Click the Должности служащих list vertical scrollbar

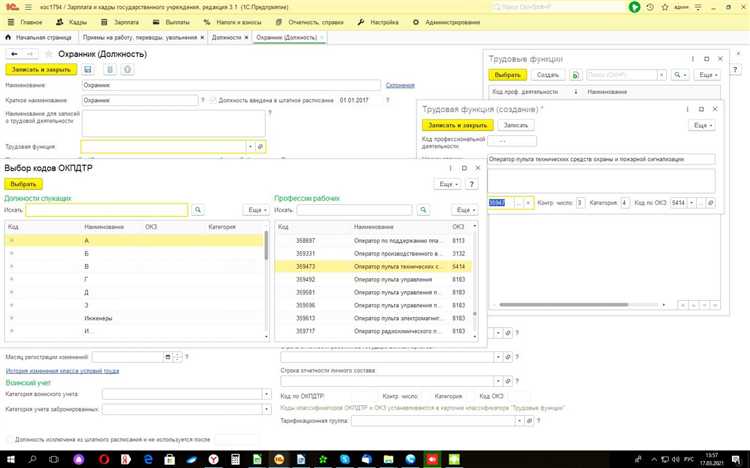(266, 245)
